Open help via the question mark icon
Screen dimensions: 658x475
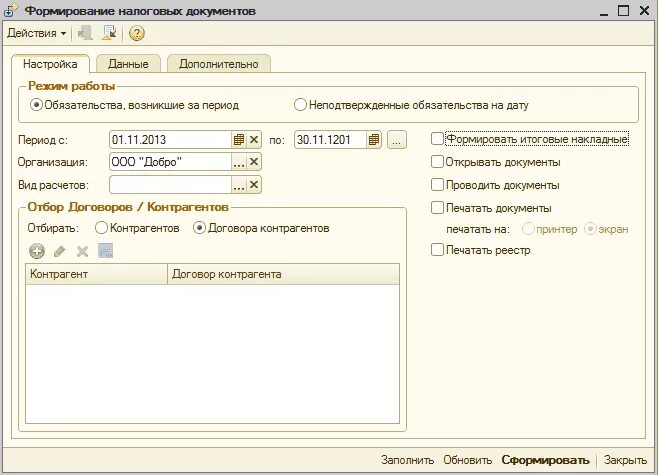[136, 33]
